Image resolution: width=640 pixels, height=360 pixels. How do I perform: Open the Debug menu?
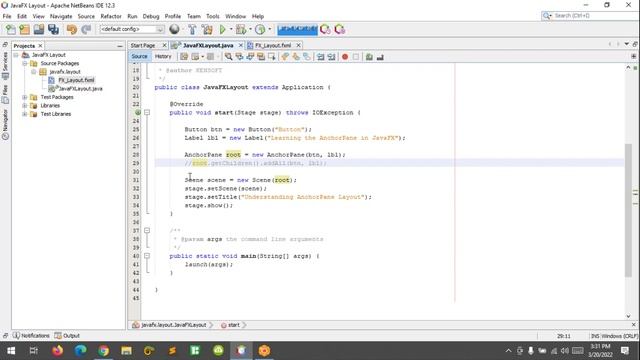pos(151,16)
